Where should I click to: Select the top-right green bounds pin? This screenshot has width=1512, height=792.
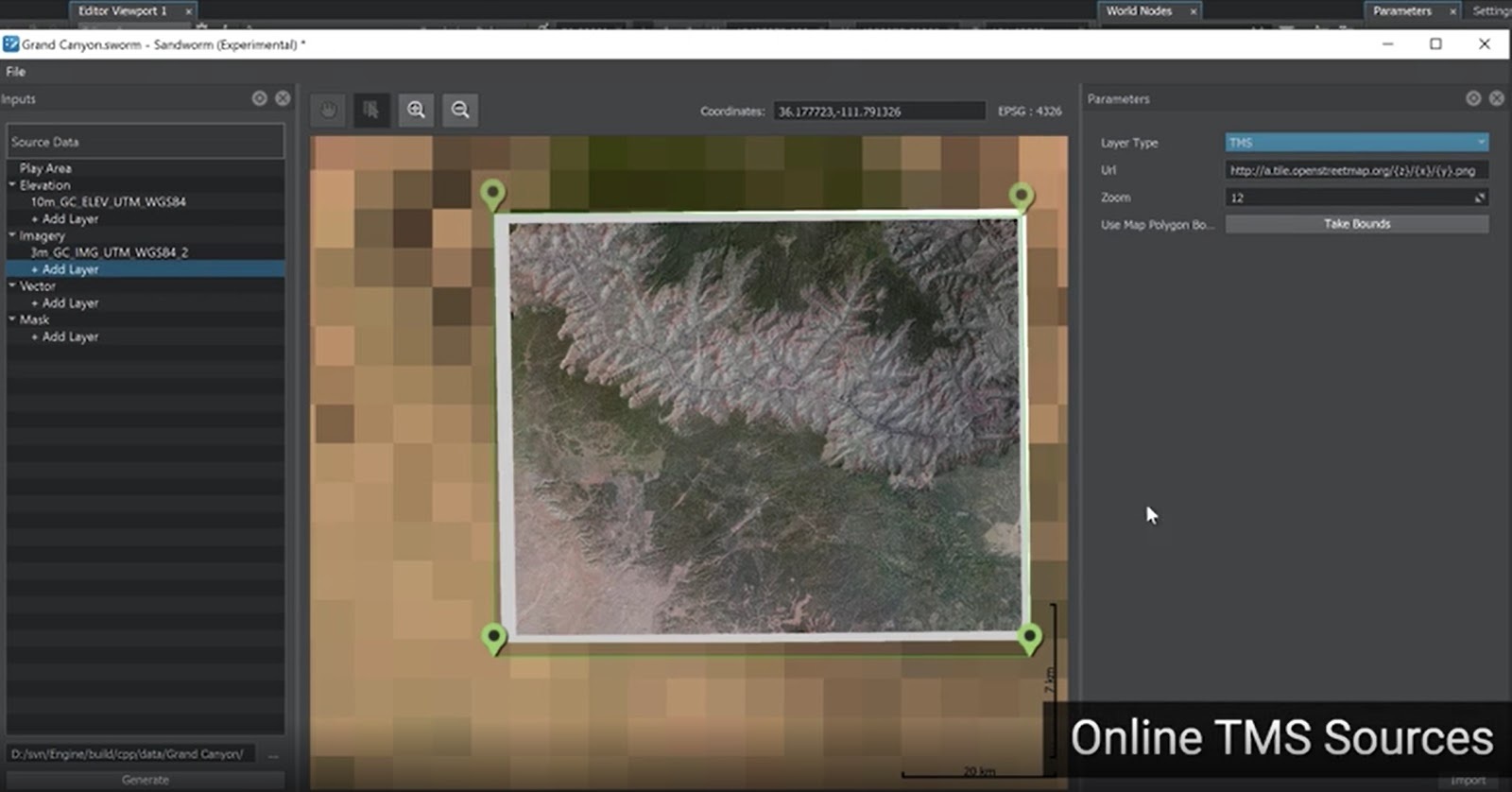pos(1021,197)
